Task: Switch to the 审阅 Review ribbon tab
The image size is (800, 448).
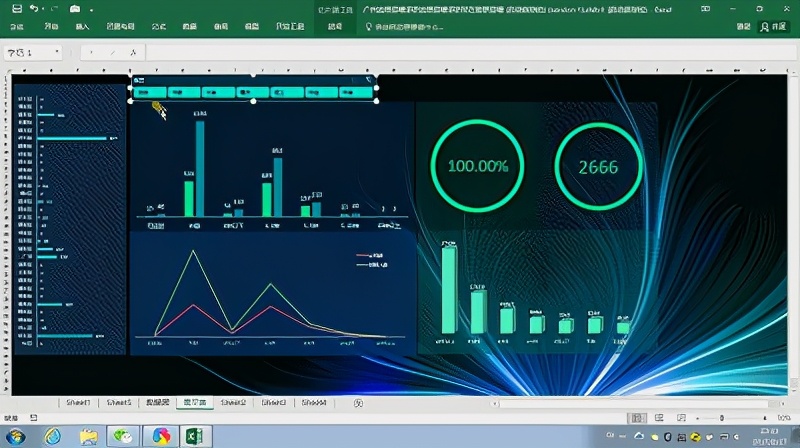Action: 221,27
